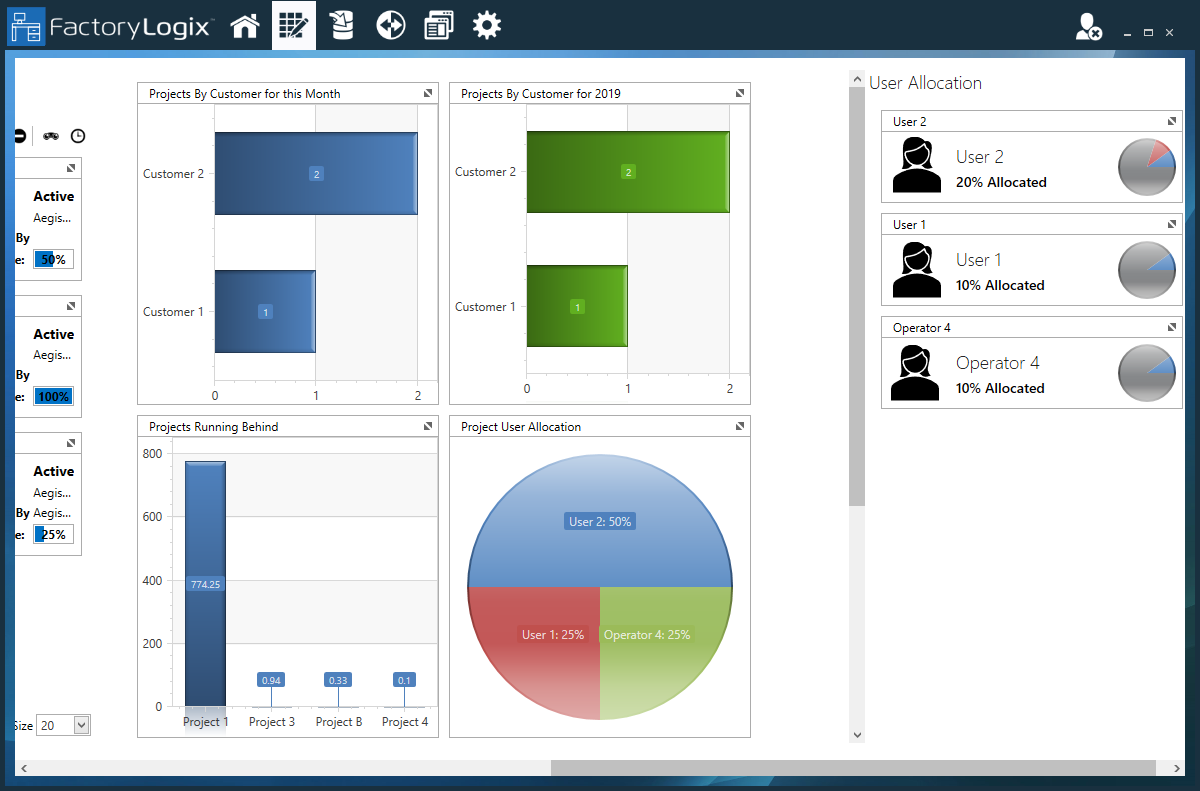This screenshot has height=791, width=1200.
Task: Open the reports windows icon in the toolbar
Action: 438,25
